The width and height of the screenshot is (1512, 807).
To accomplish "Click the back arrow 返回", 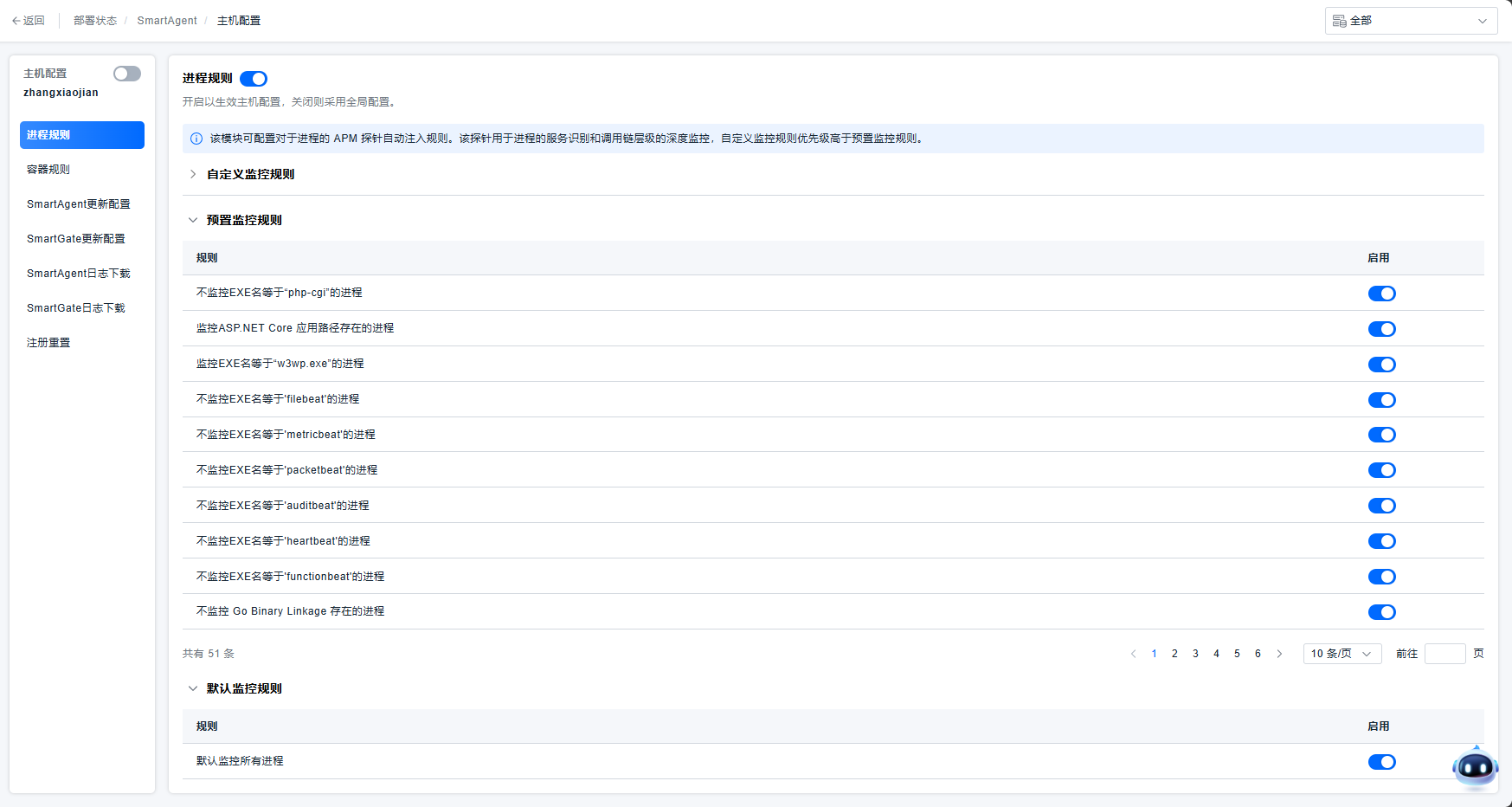I will coord(28,21).
